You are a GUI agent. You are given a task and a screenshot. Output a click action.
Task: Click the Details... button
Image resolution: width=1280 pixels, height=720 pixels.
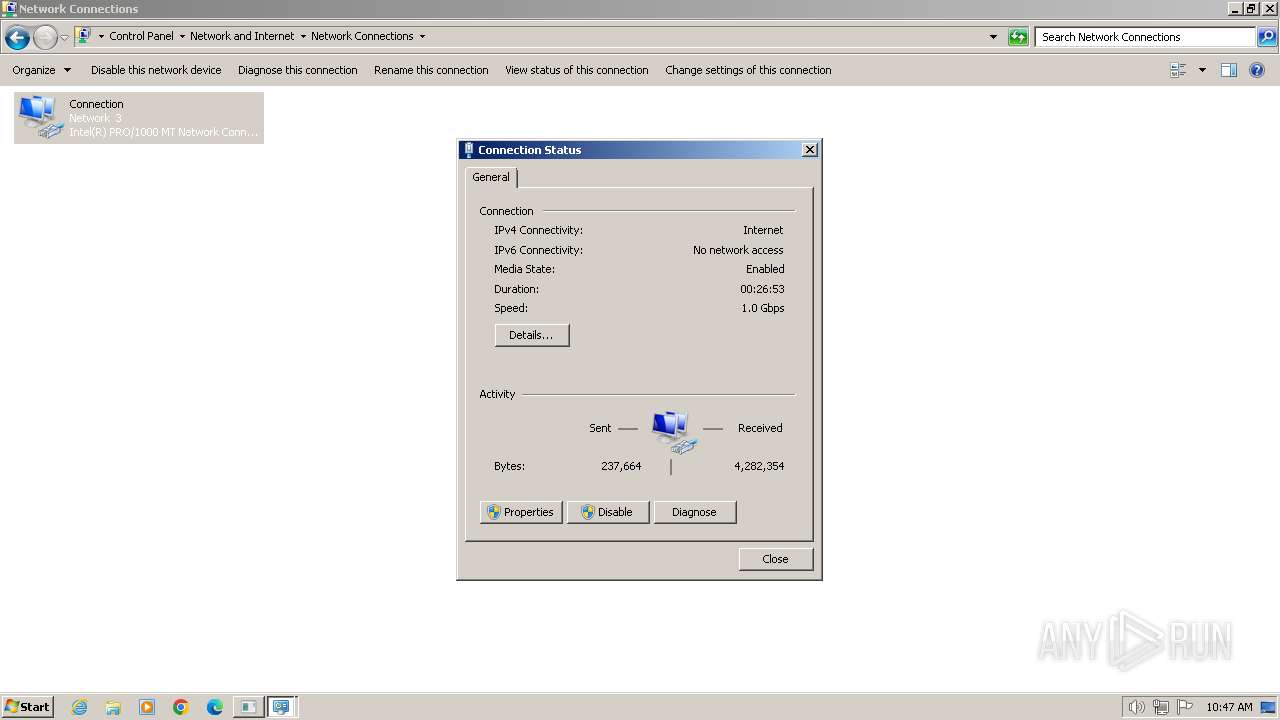[x=532, y=335]
